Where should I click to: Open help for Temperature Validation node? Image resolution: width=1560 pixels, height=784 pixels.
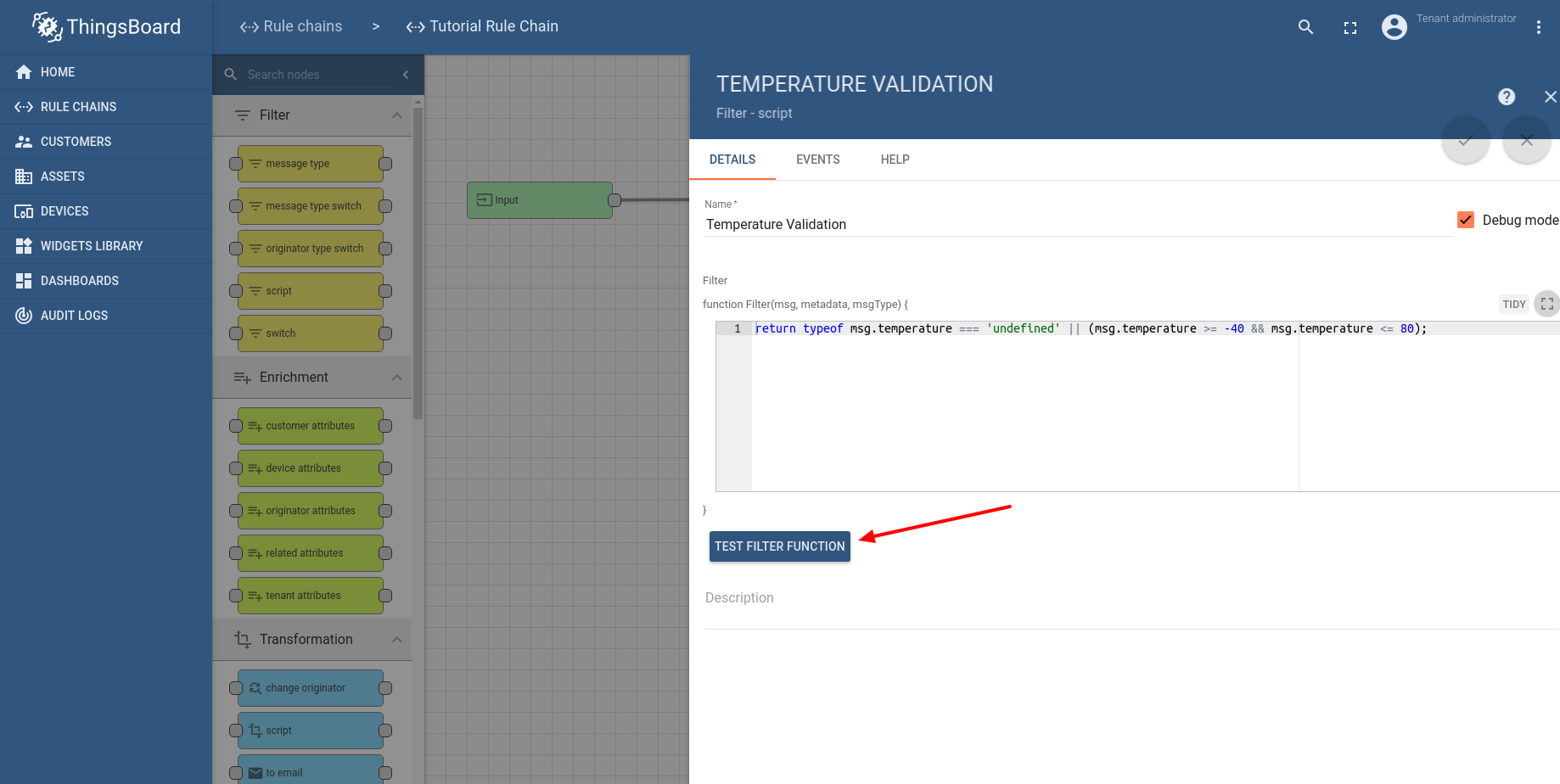tap(1507, 97)
